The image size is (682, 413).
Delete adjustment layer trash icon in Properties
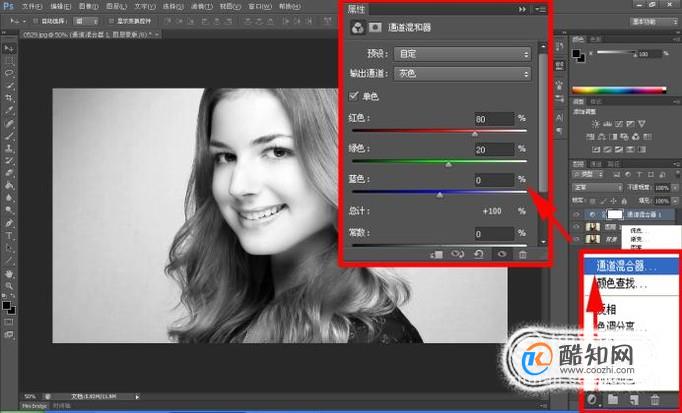point(523,254)
